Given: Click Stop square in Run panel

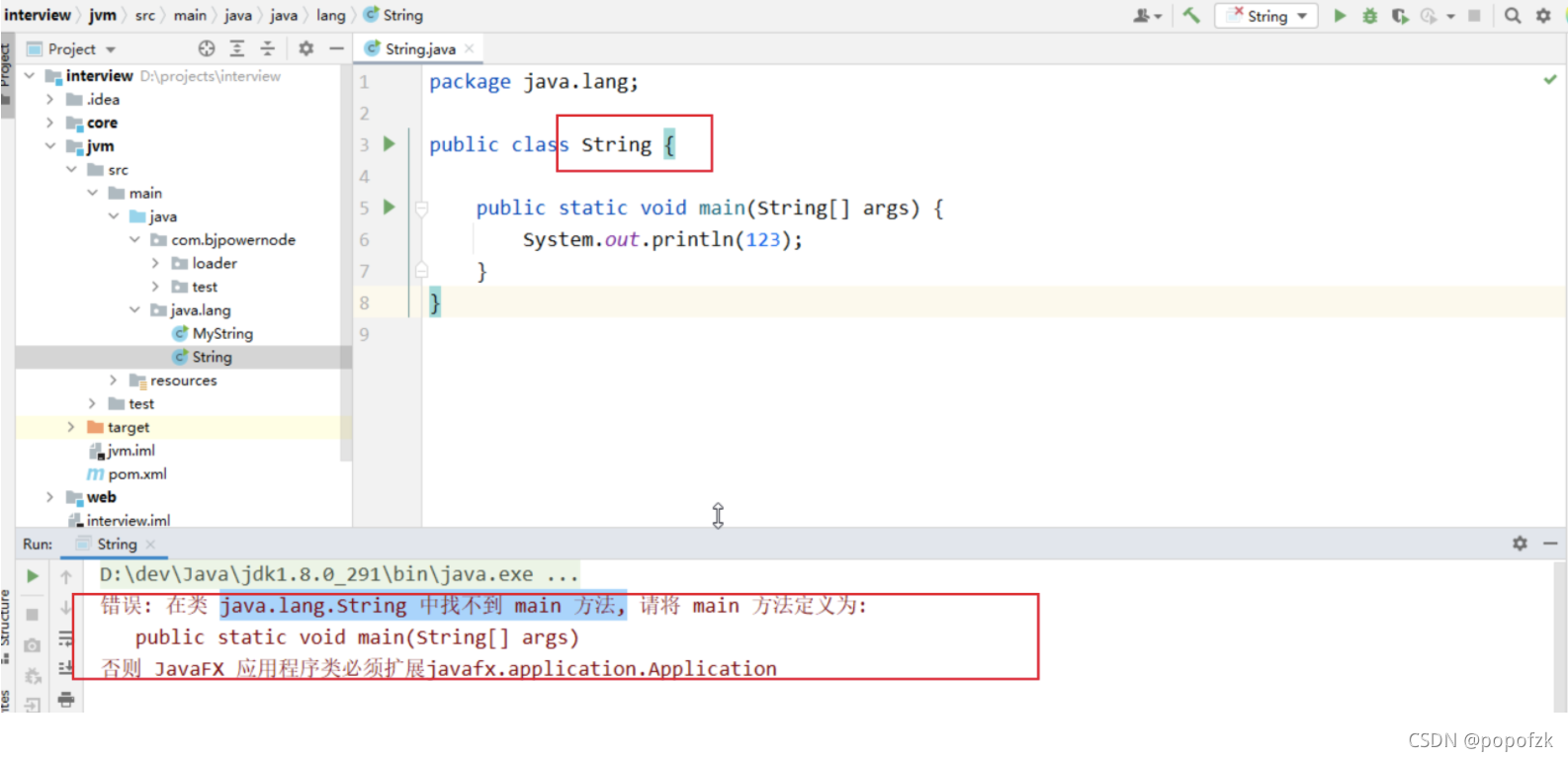Looking at the screenshot, I should point(32,614).
